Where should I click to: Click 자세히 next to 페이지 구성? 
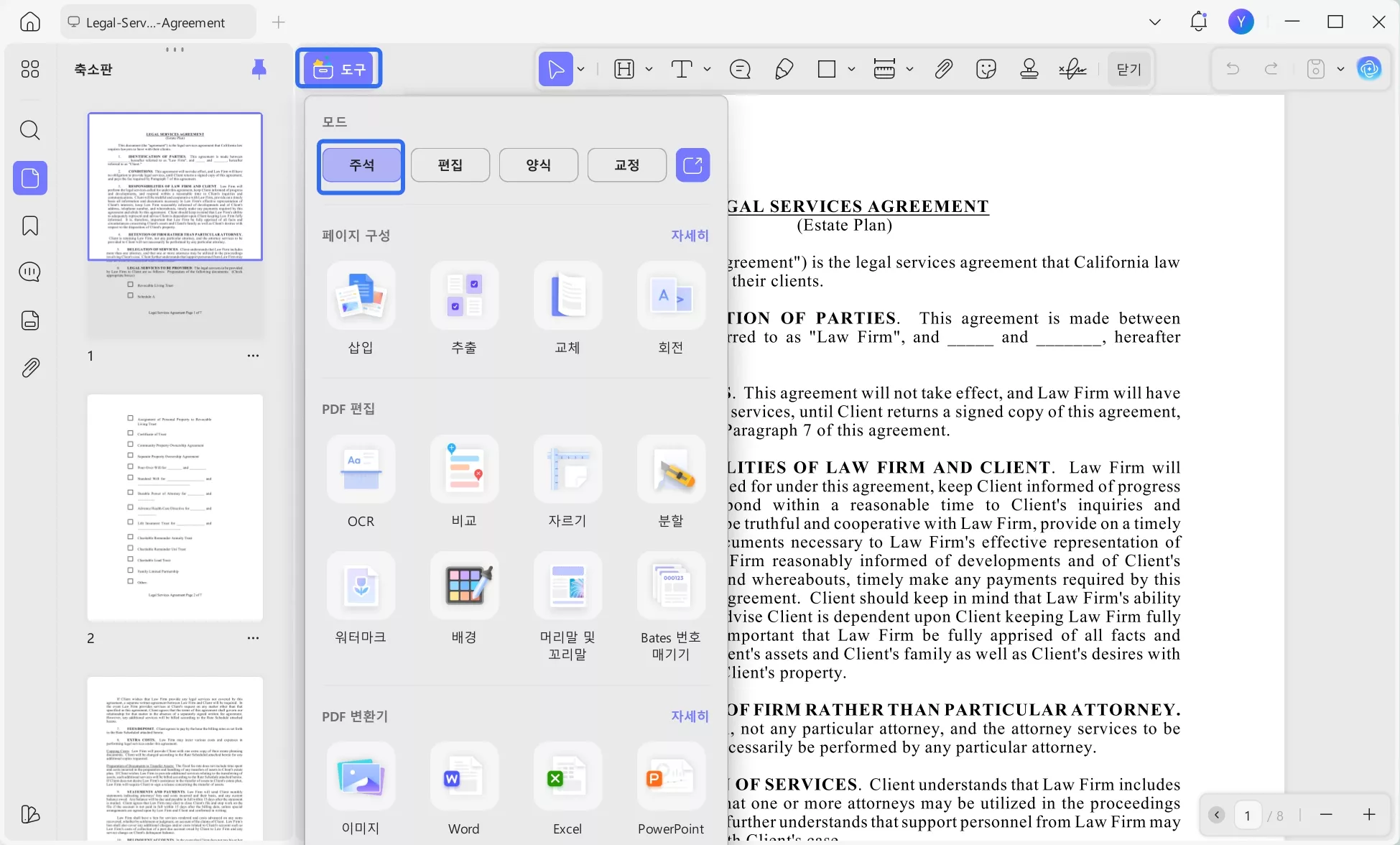[x=689, y=235]
